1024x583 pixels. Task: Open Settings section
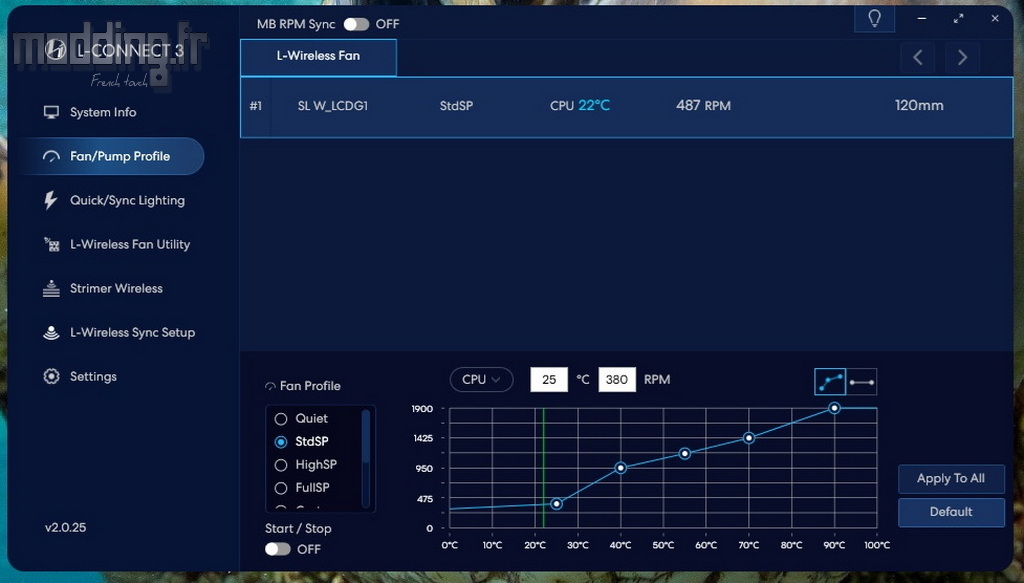(x=93, y=377)
